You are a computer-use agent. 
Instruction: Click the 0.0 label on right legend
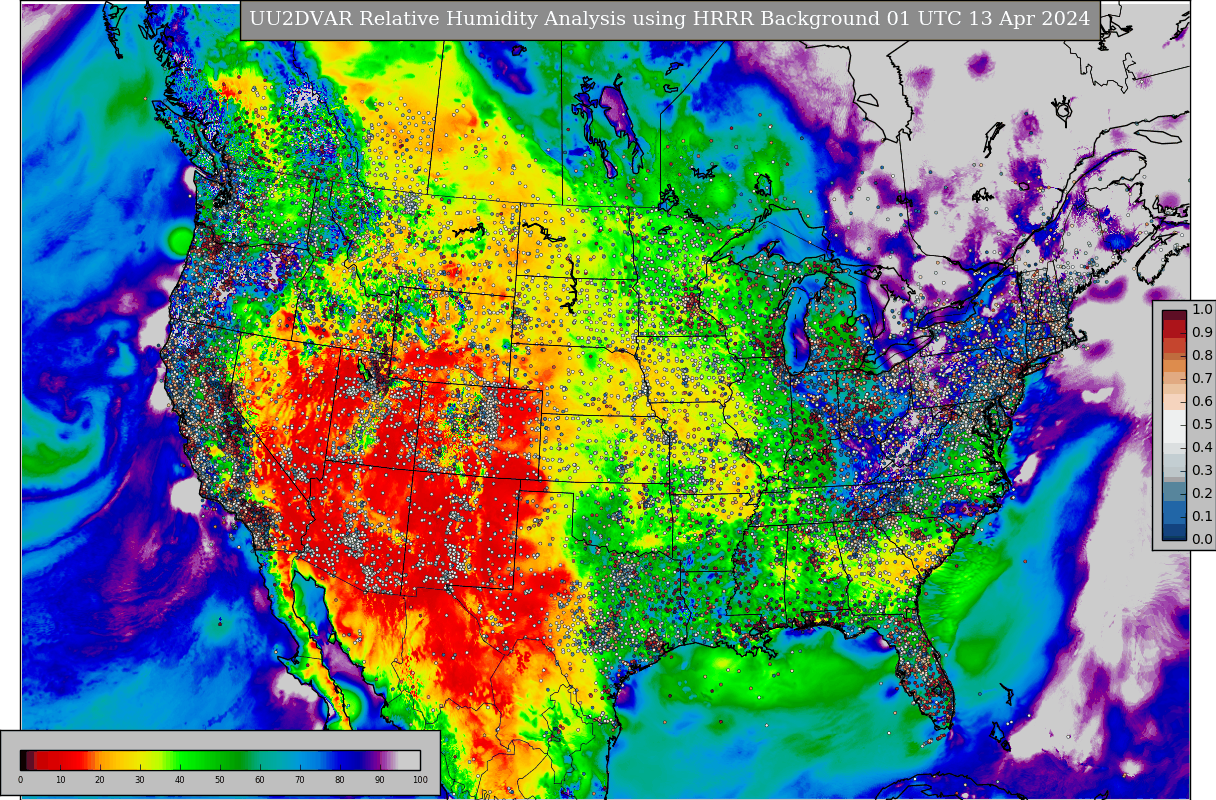tap(1202, 539)
